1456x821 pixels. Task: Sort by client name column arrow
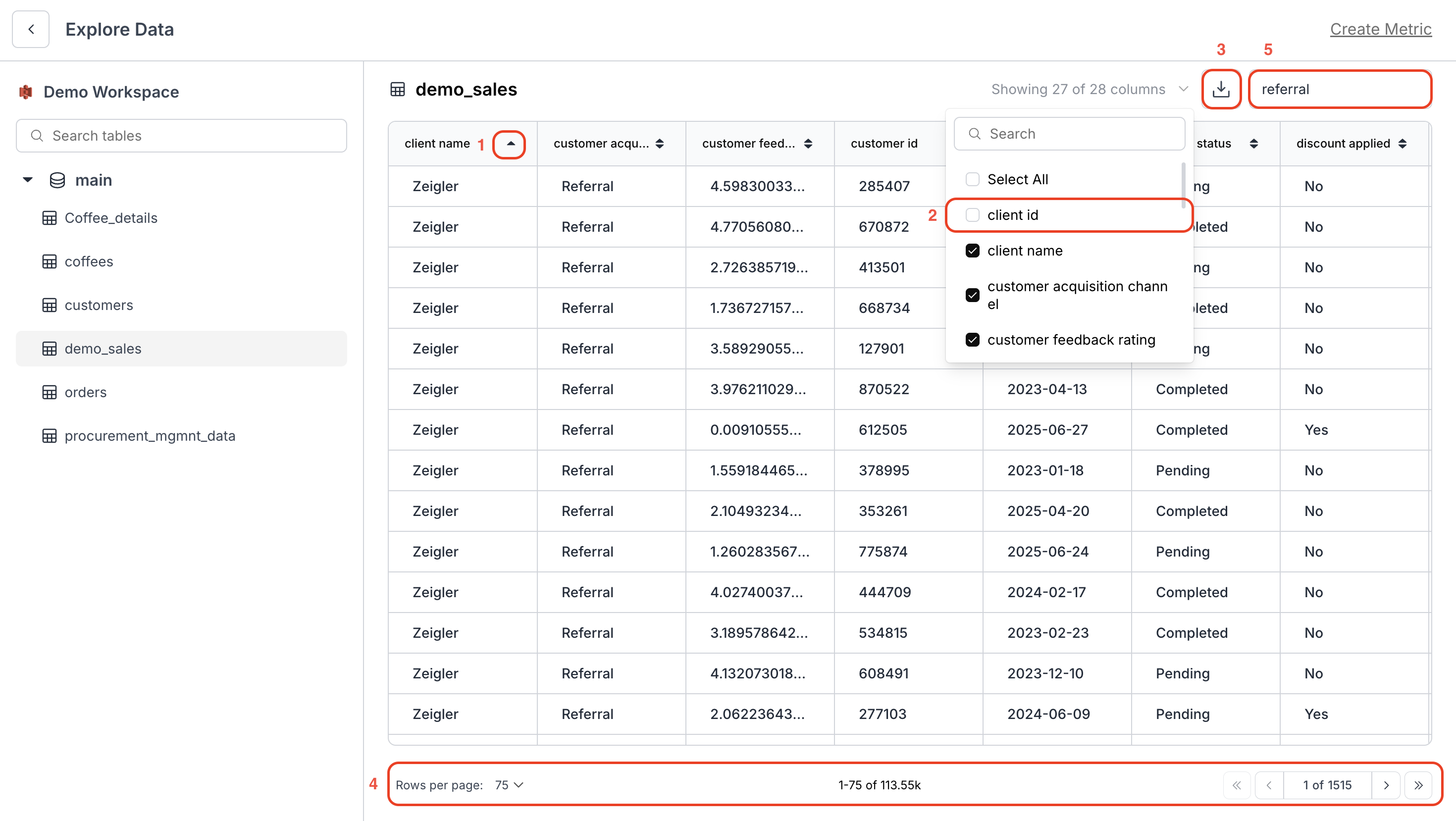tap(510, 144)
